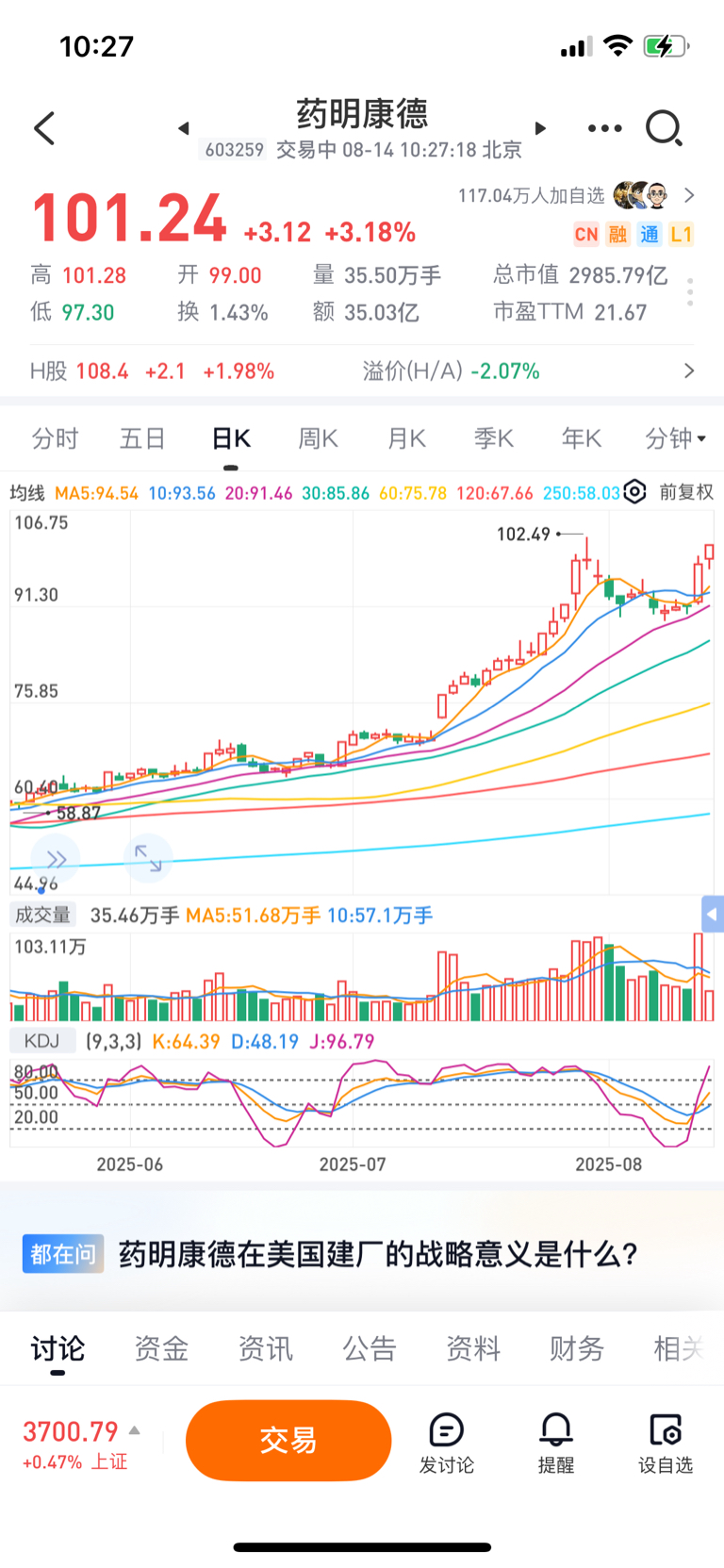Tap the 通 stock connect badge
The width and height of the screenshot is (724, 1568).
pyautogui.click(x=650, y=235)
